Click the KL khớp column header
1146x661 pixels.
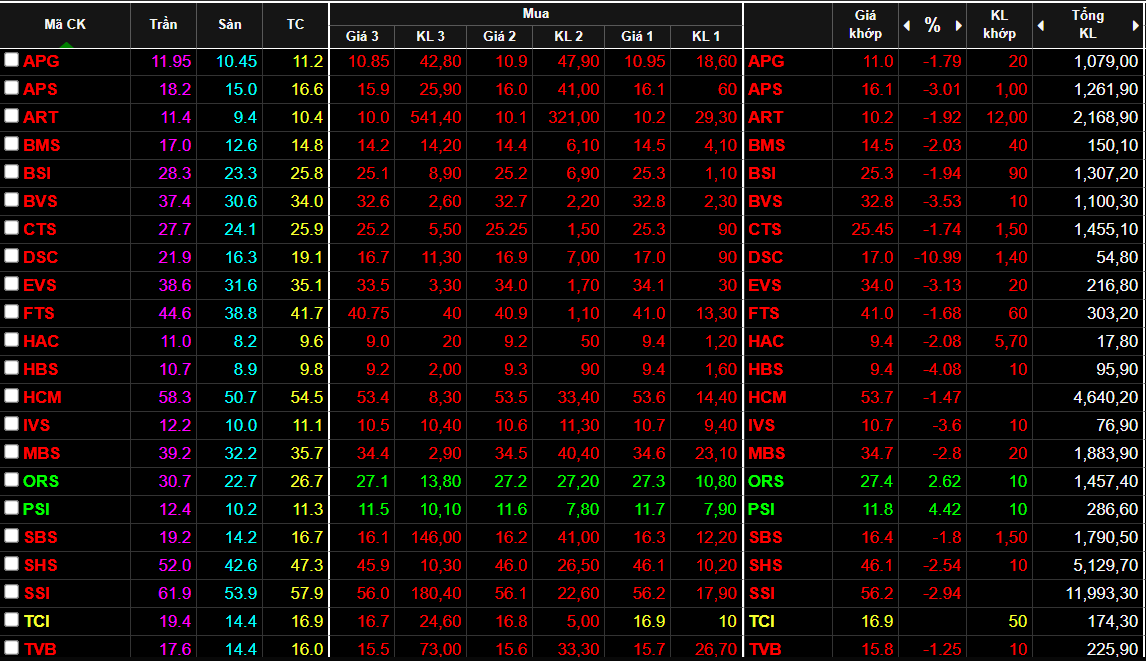tap(999, 24)
